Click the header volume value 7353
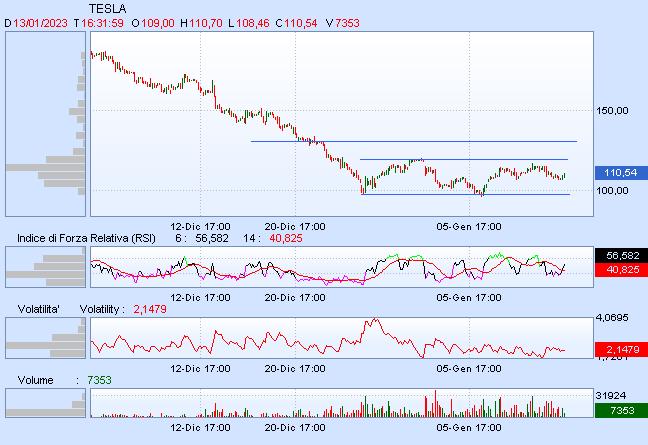 coord(347,23)
